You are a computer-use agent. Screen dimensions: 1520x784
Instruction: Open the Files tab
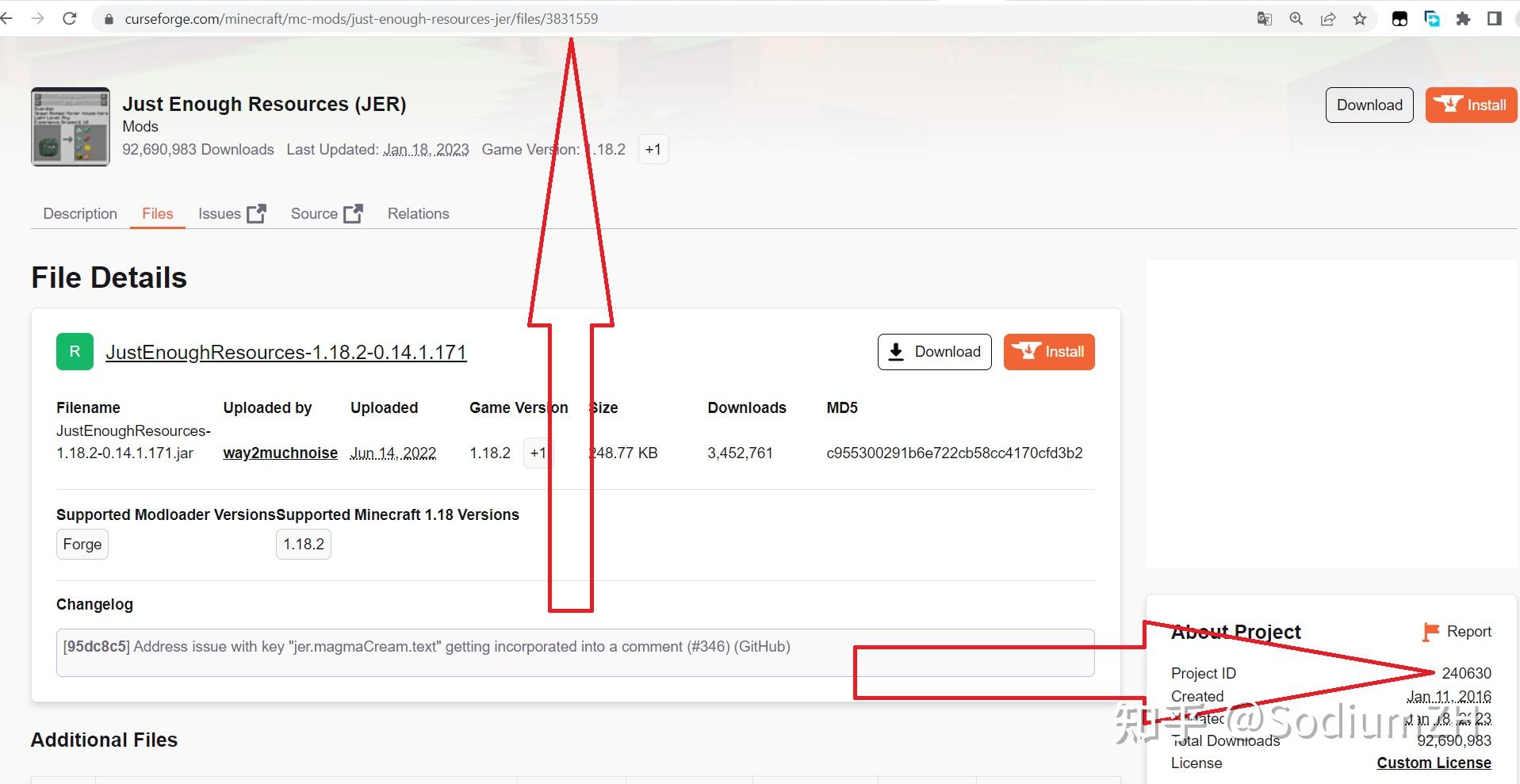158,213
